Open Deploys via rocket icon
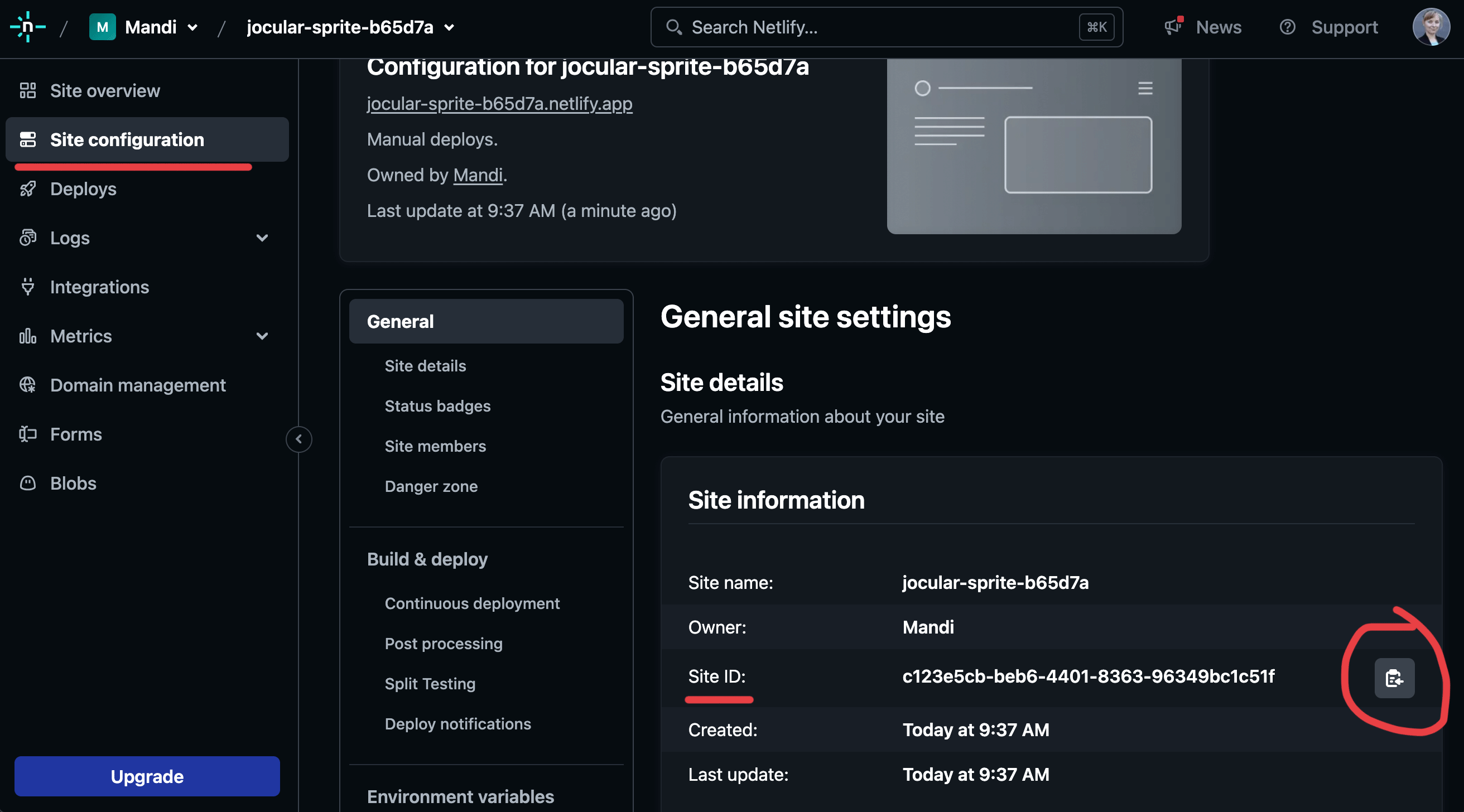The width and height of the screenshot is (1464, 812). coord(27,188)
